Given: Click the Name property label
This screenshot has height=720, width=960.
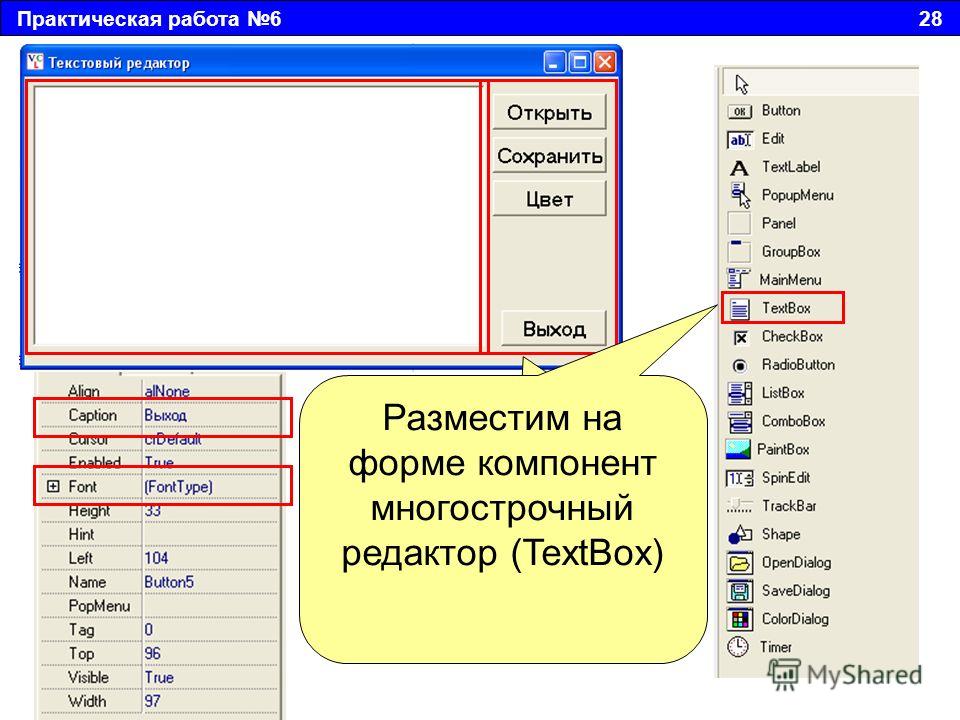Looking at the screenshot, I should pyautogui.click(x=87, y=582).
